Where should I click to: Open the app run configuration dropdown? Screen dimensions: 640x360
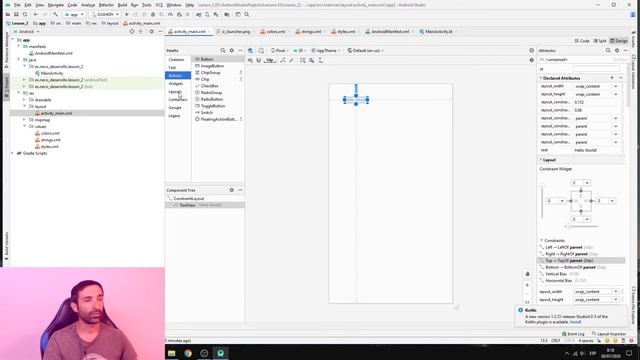coord(74,14)
